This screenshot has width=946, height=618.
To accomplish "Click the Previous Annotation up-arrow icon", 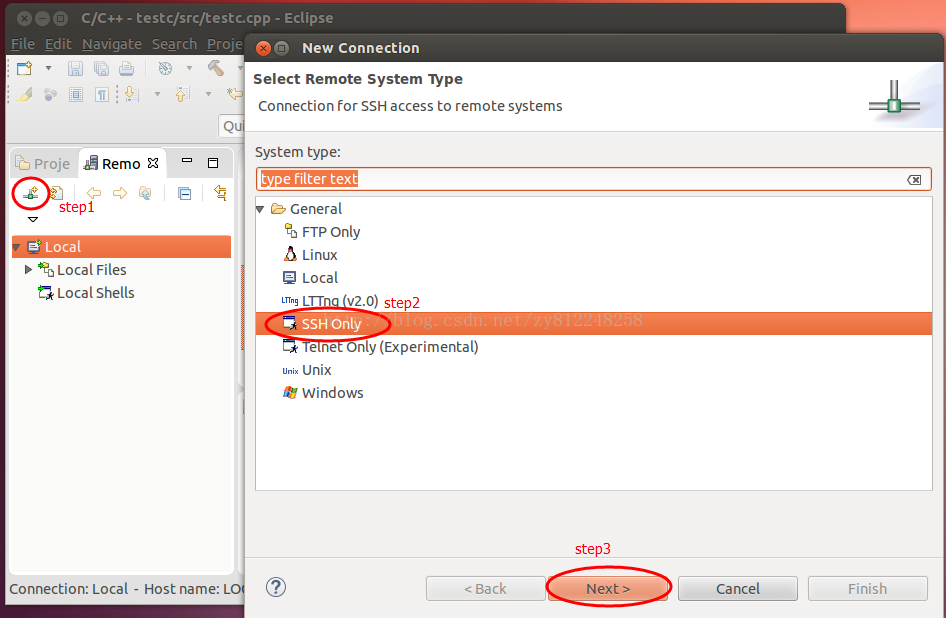I will (x=182, y=94).
